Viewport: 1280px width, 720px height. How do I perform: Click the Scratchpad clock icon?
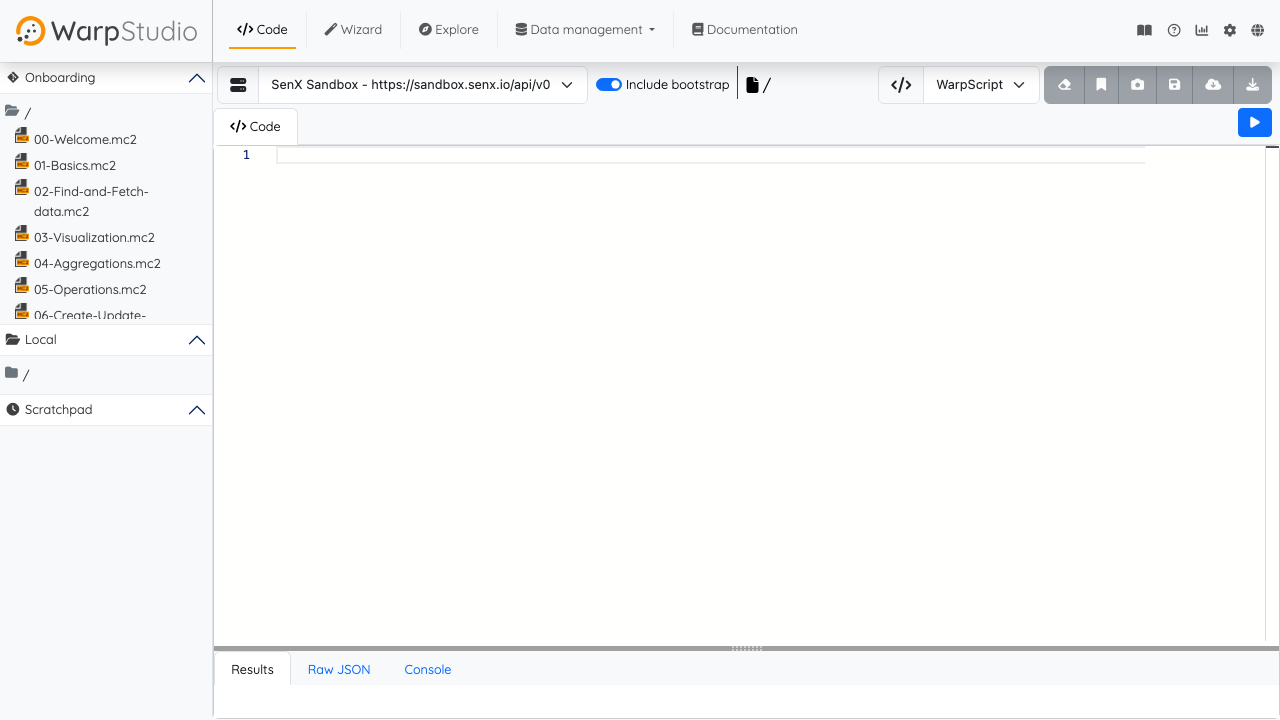(13, 410)
